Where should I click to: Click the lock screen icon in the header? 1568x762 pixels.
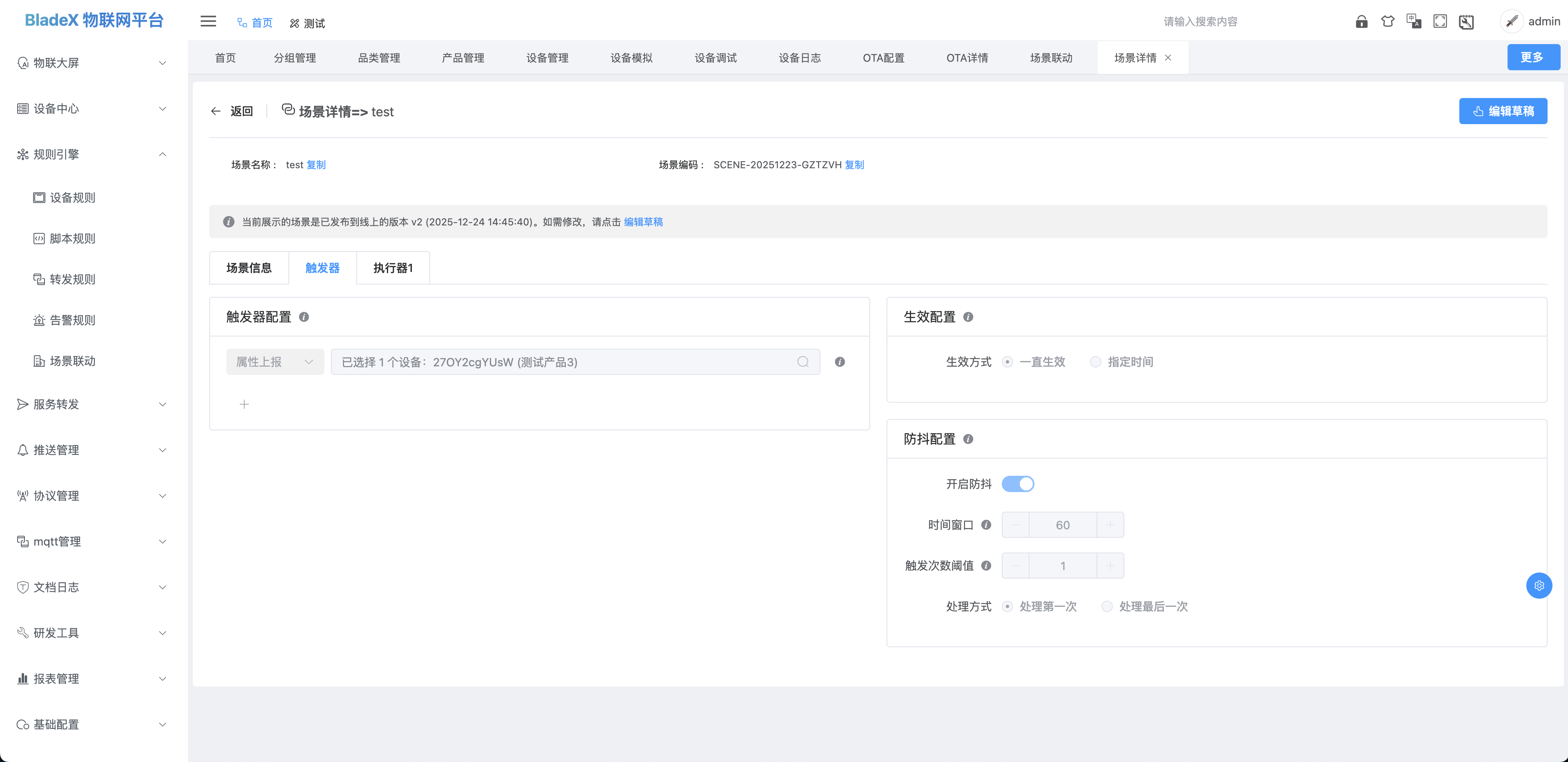[1362, 21]
